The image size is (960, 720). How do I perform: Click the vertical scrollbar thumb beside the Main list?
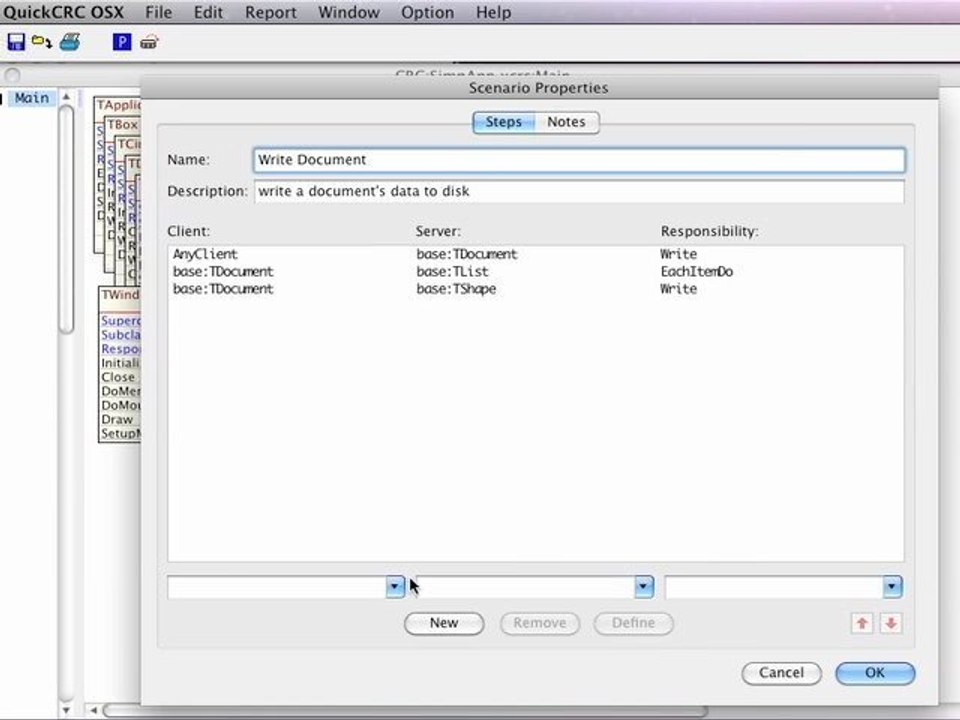[x=66, y=220]
